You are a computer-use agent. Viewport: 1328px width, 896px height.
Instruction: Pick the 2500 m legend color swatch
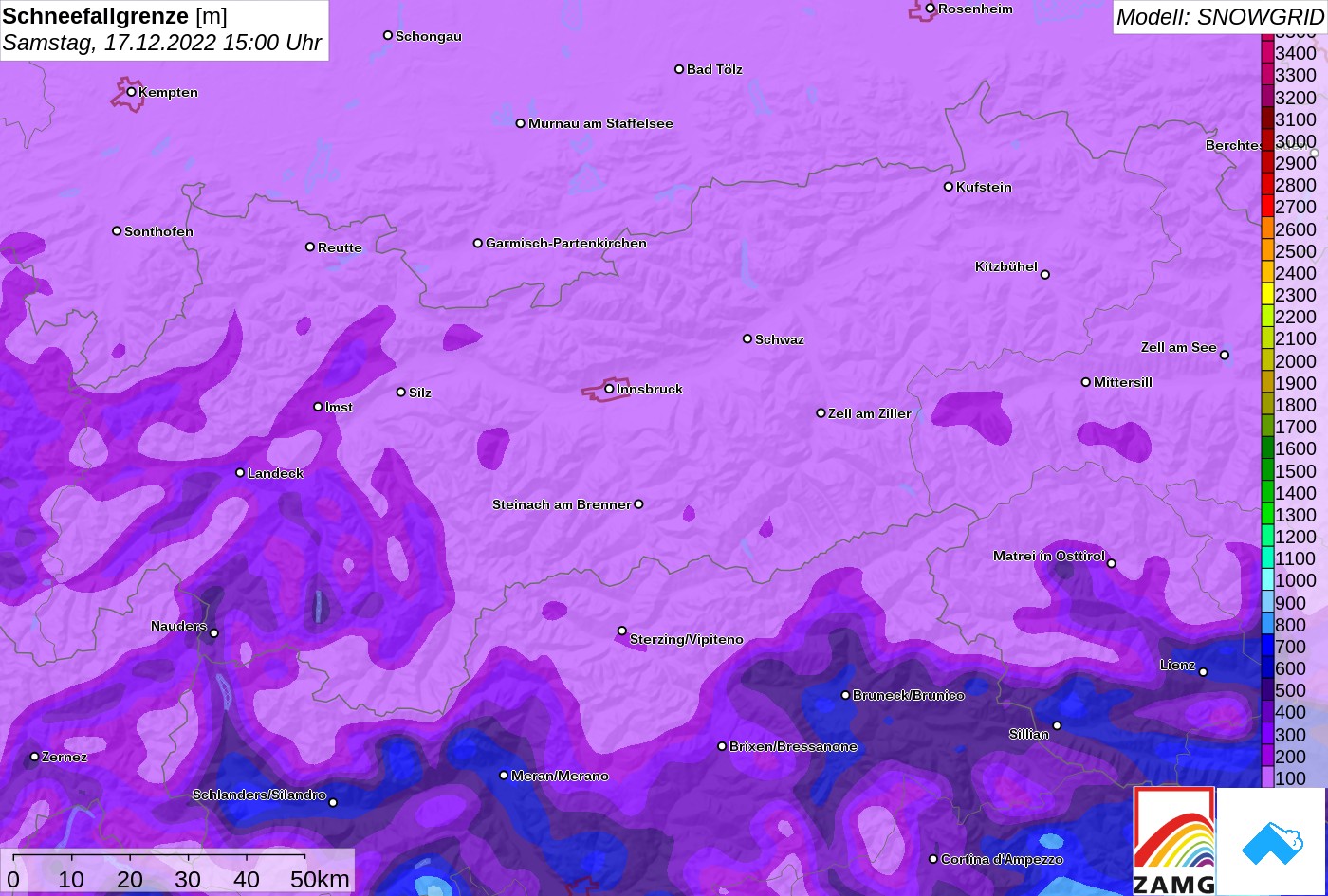pyautogui.click(x=1267, y=251)
